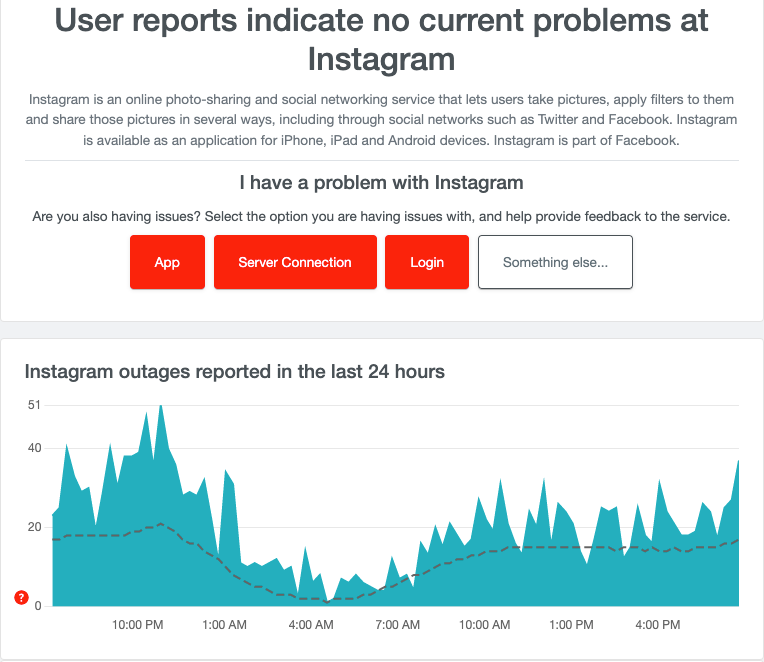The height and width of the screenshot is (662, 764).
Task: Click the 1:00 PM axis label
Action: tap(571, 624)
